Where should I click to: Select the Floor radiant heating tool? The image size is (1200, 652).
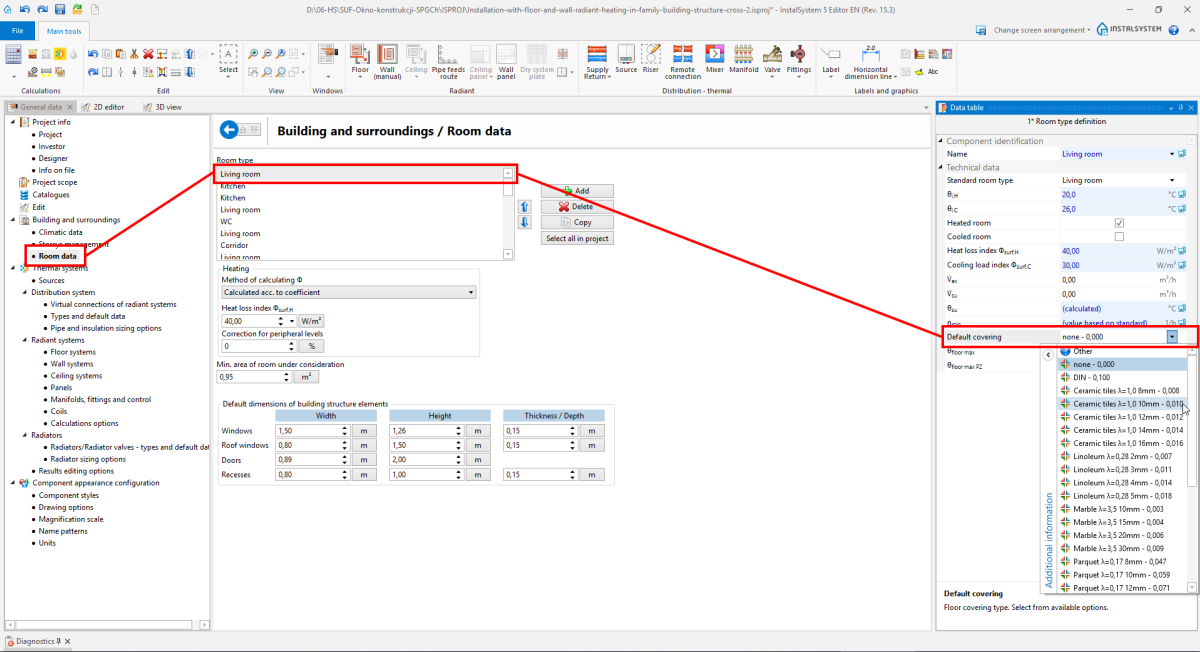pyautogui.click(x=360, y=58)
